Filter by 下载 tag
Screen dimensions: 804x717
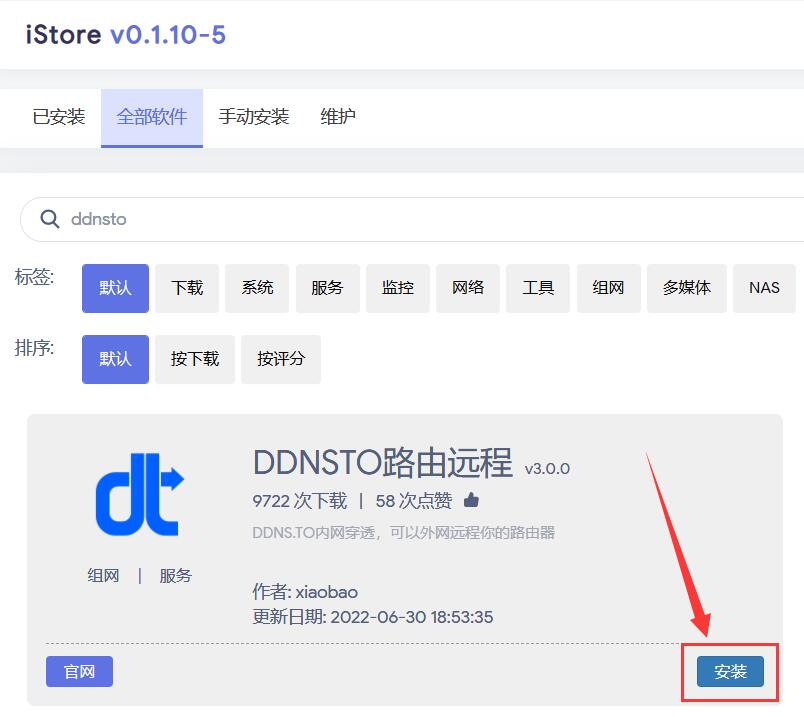[187, 288]
